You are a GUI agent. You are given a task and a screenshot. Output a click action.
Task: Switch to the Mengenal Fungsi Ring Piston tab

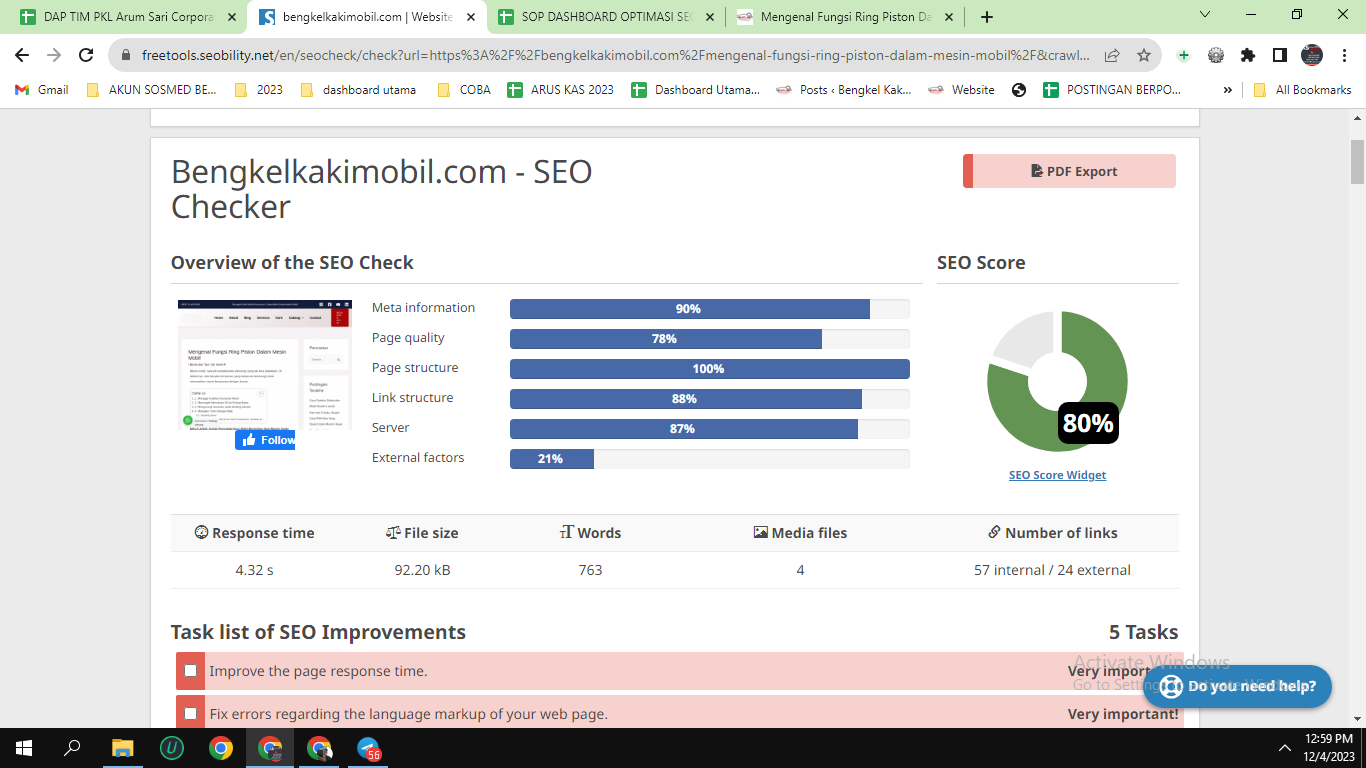coord(845,17)
